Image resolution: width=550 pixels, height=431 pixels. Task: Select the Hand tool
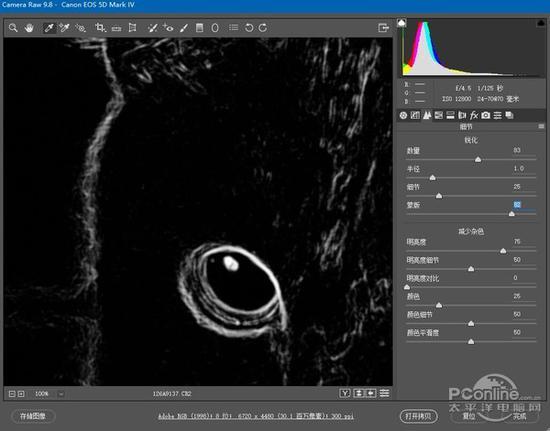click(29, 28)
